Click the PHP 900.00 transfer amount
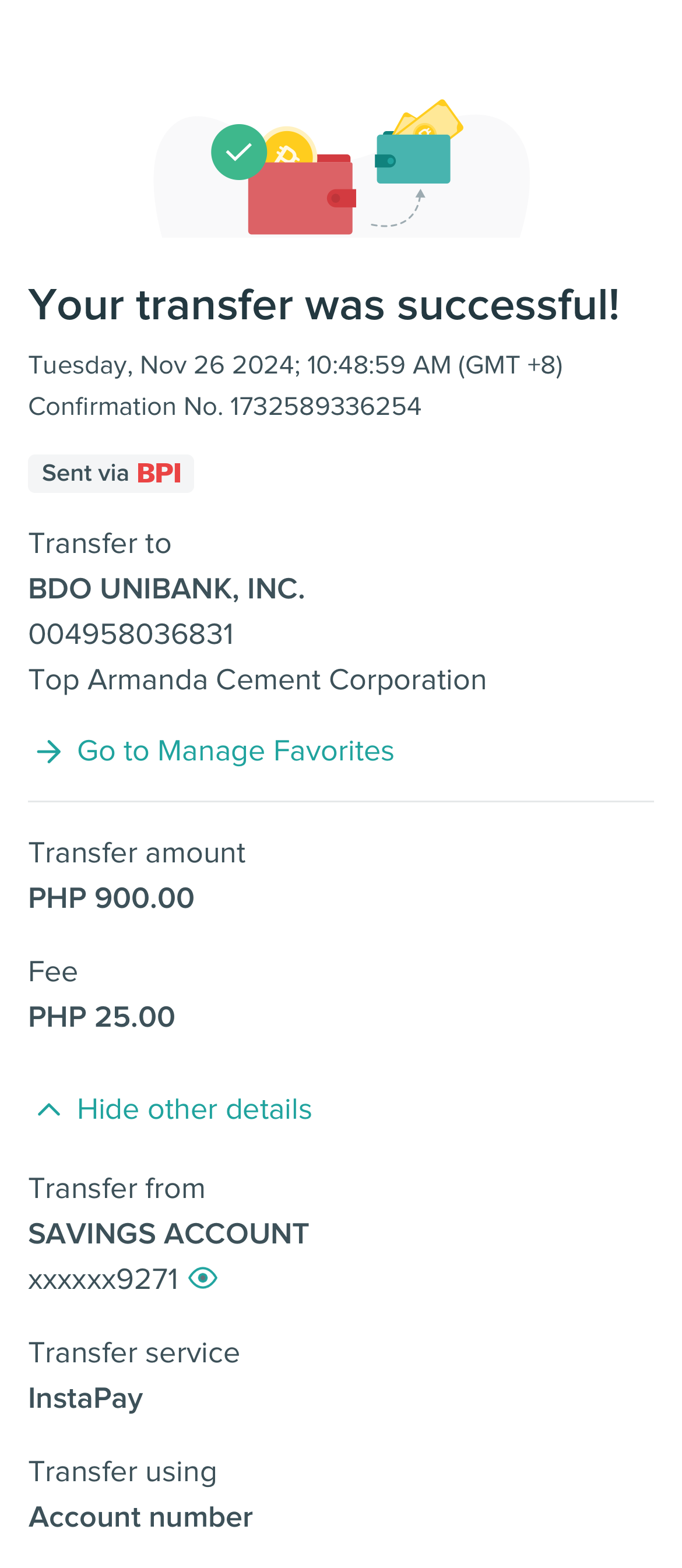The height and width of the screenshot is (1568, 682). [x=111, y=898]
